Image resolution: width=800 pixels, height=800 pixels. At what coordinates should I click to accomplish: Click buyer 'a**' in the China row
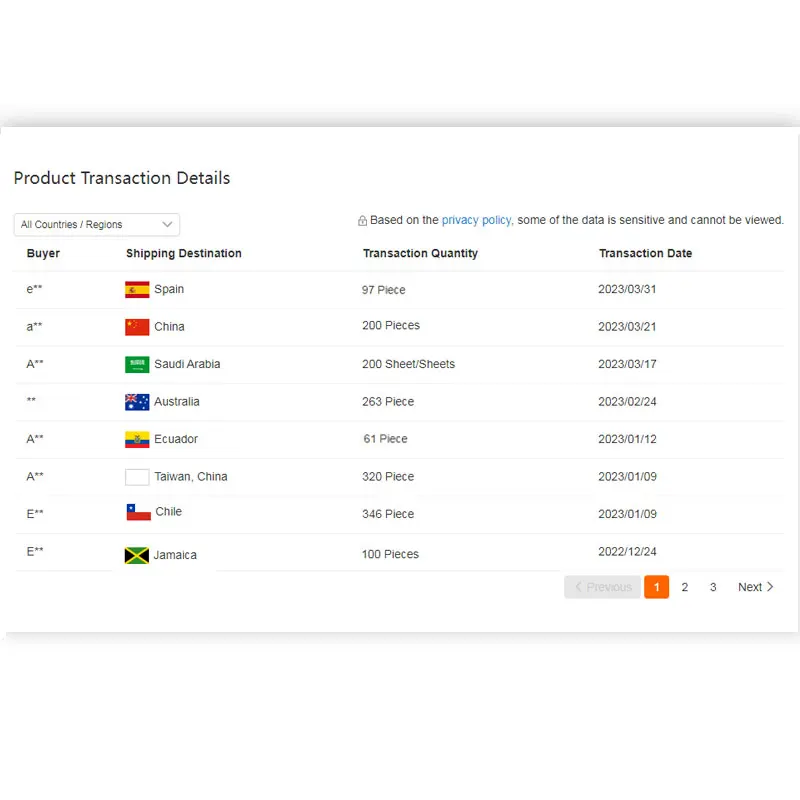point(34,327)
